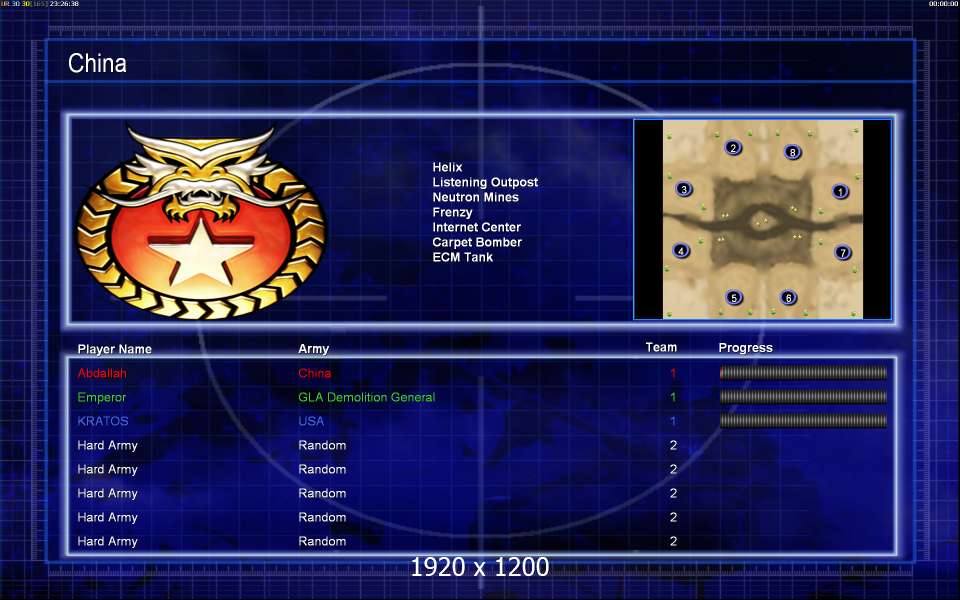Click the Progress column header
This screenshot has width=960, height=600.
pos(745,348)
